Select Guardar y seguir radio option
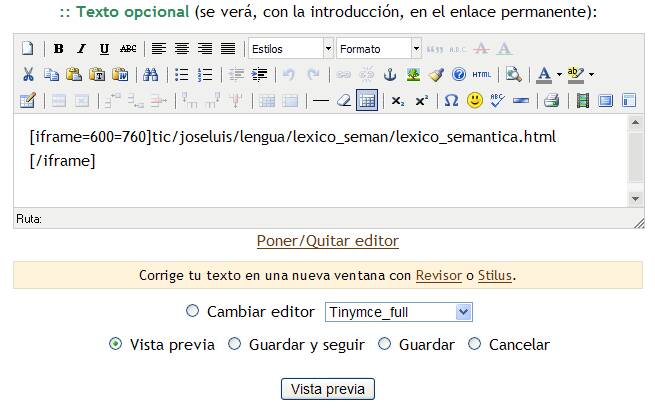The image size is (655, 417). click(x=234, y=344)
